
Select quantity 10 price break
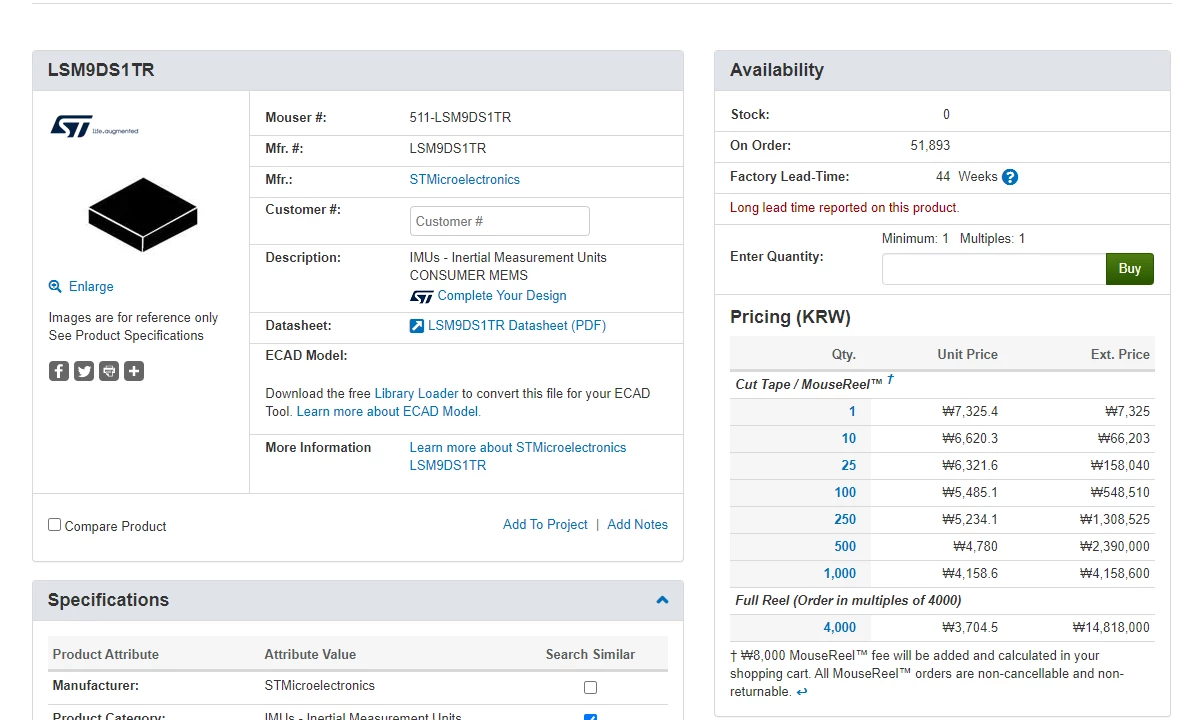849,439
